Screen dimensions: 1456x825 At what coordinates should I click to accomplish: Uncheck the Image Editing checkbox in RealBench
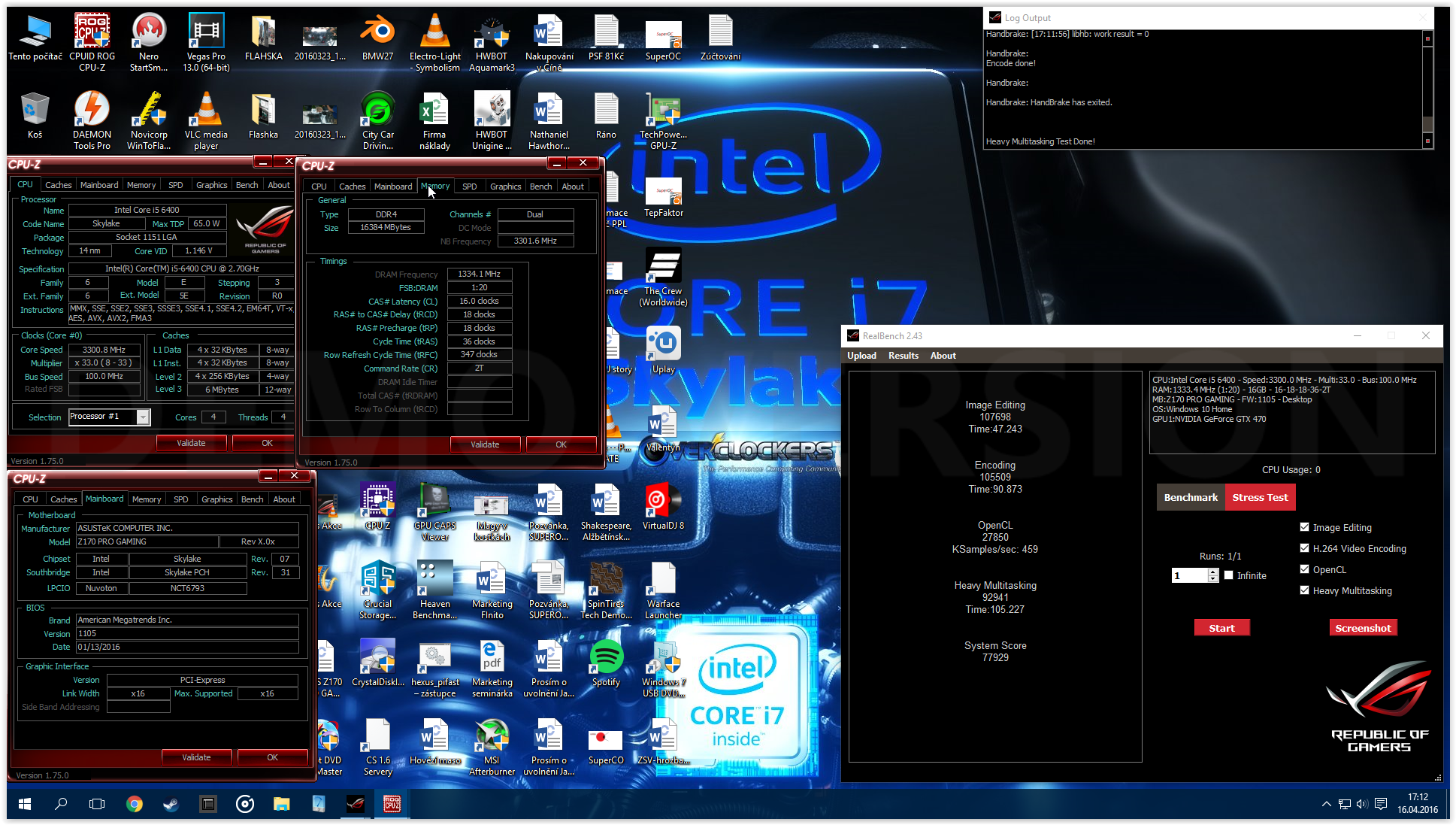(x=1304, y=527)
